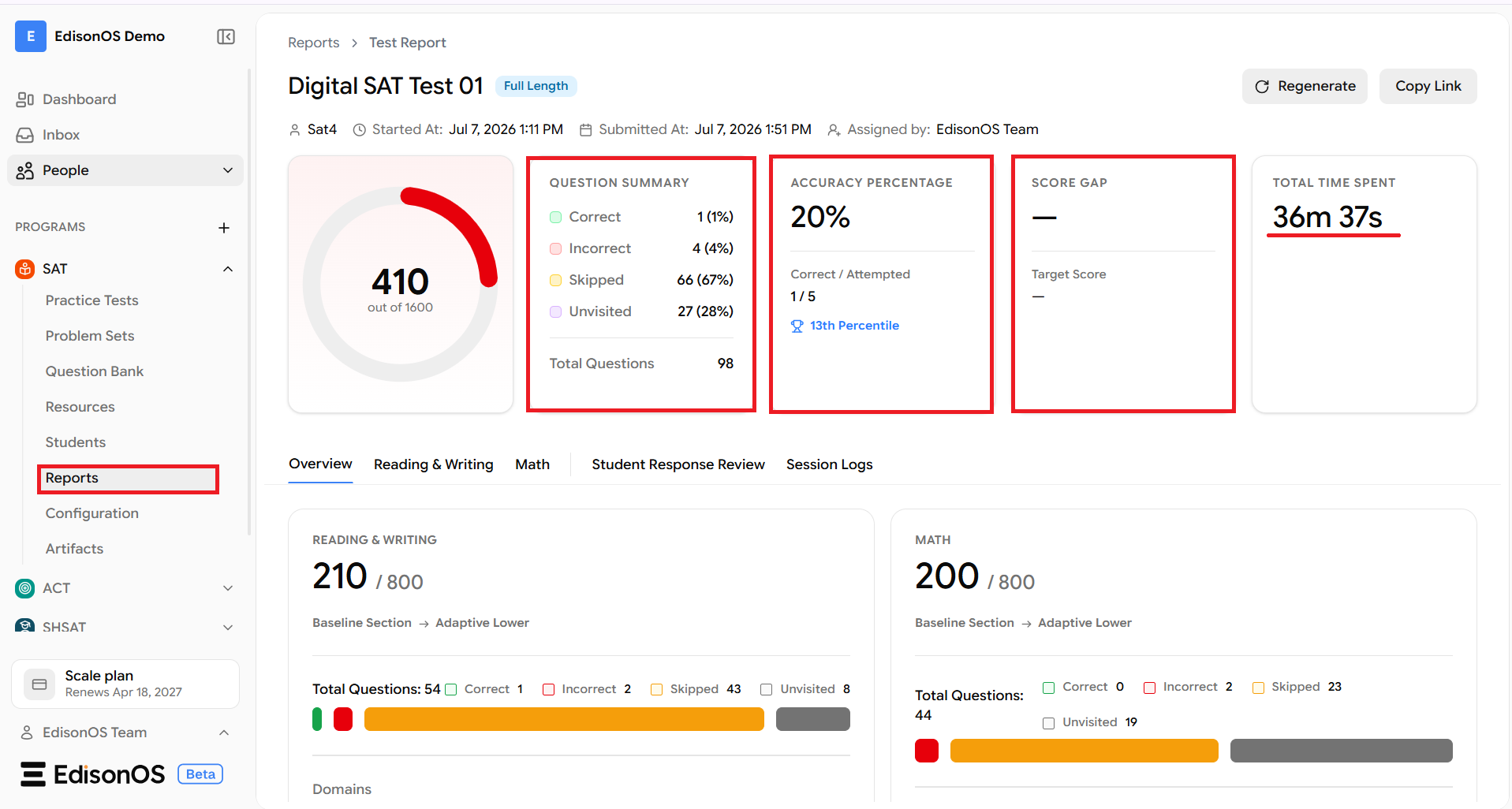Image resolution: width=1512 pixels, height=809 pixels.
Task: Toggle the Math Unvisited checkbox
Action: [1048, 723]
